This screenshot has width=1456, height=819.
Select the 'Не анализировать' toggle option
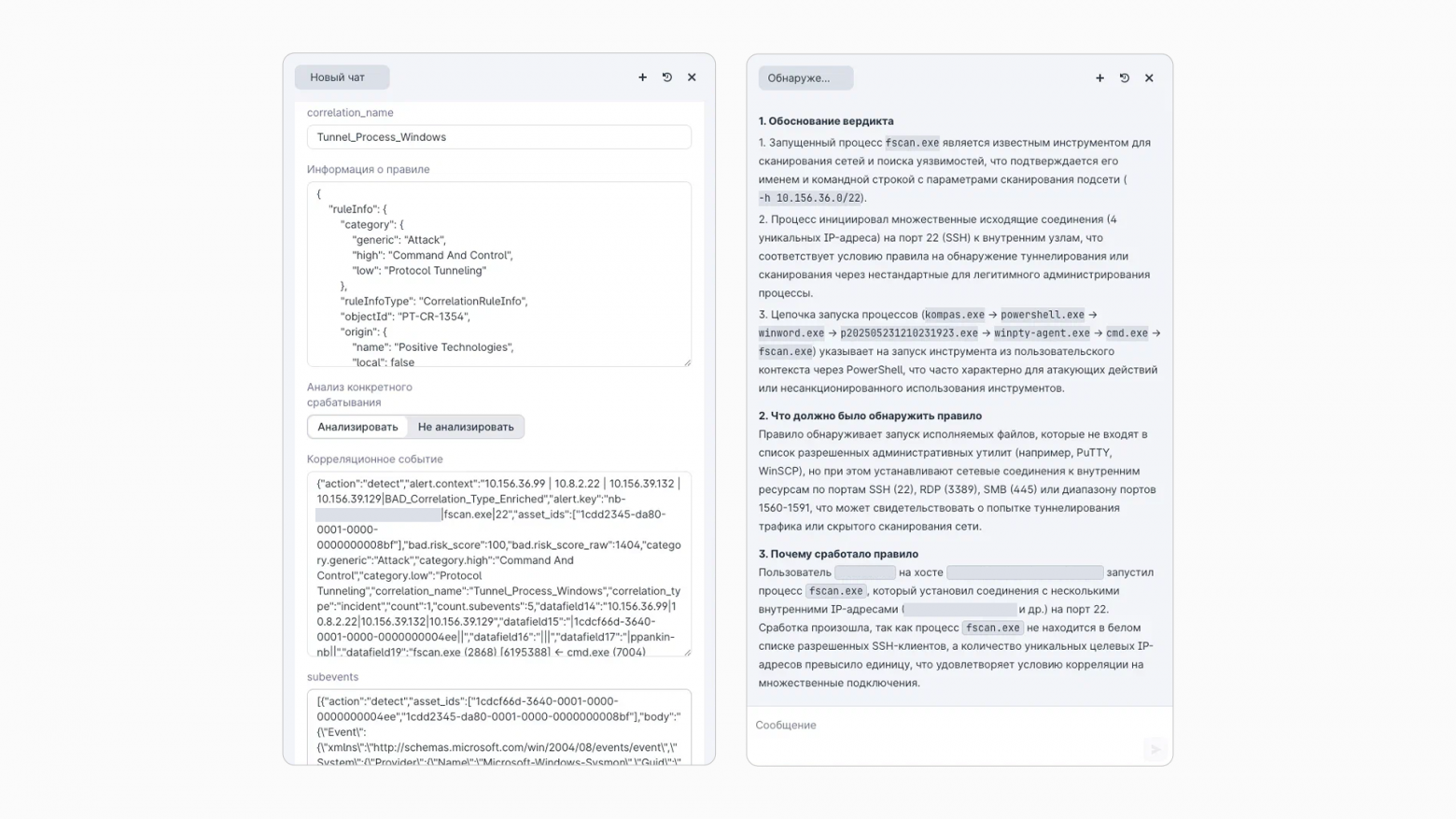click(466, 427)
